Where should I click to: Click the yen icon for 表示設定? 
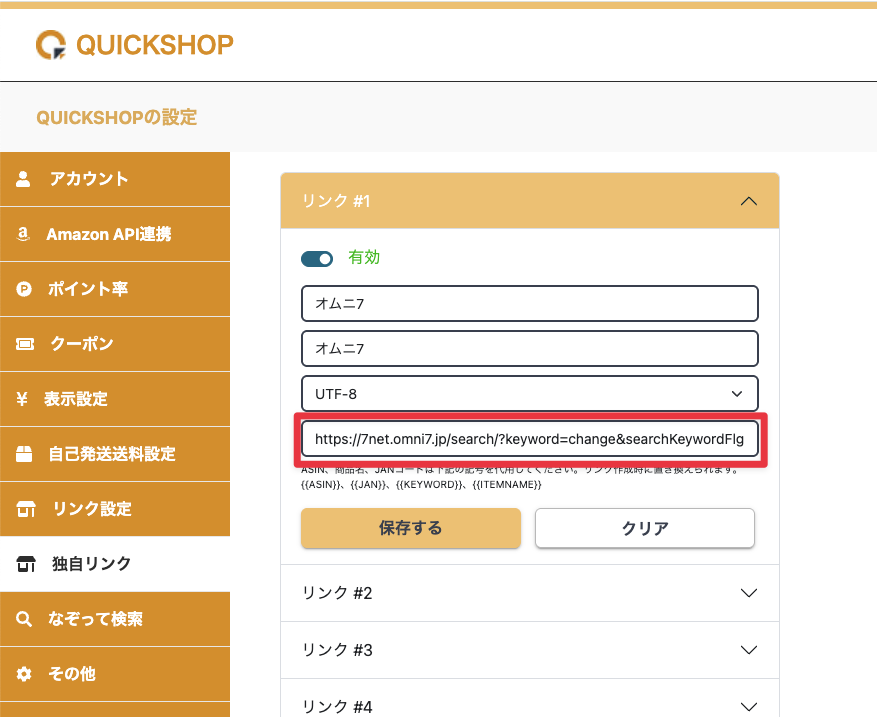(x=22, y=399)
